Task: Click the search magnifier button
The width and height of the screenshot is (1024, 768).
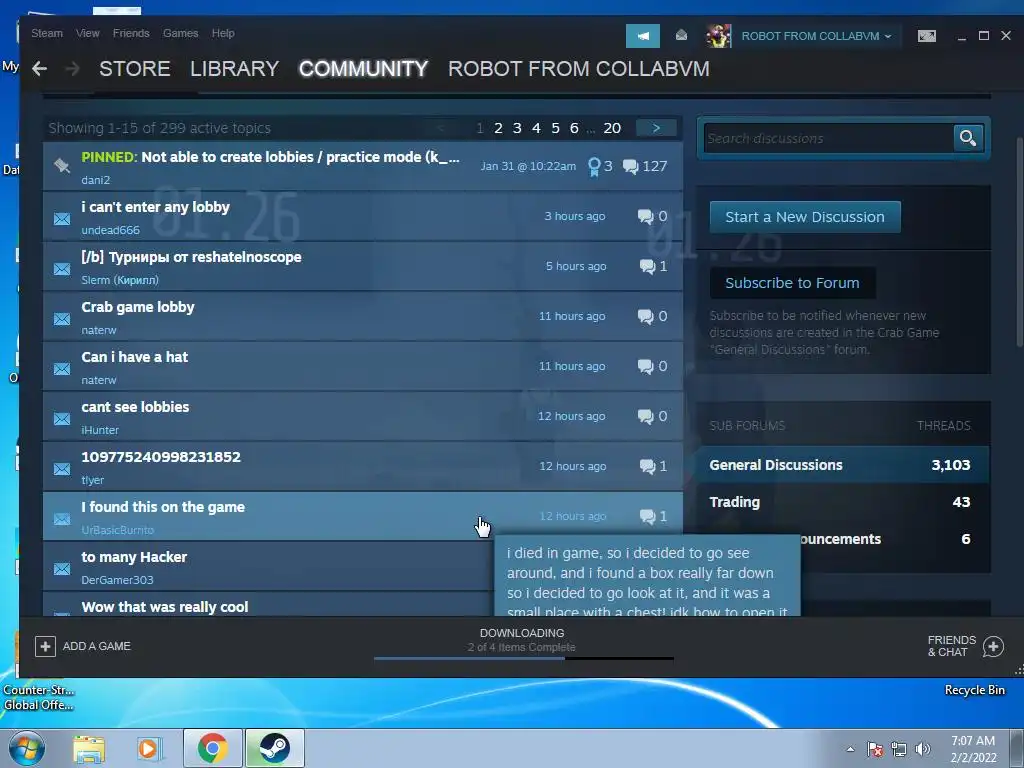Action: (968, 138)
